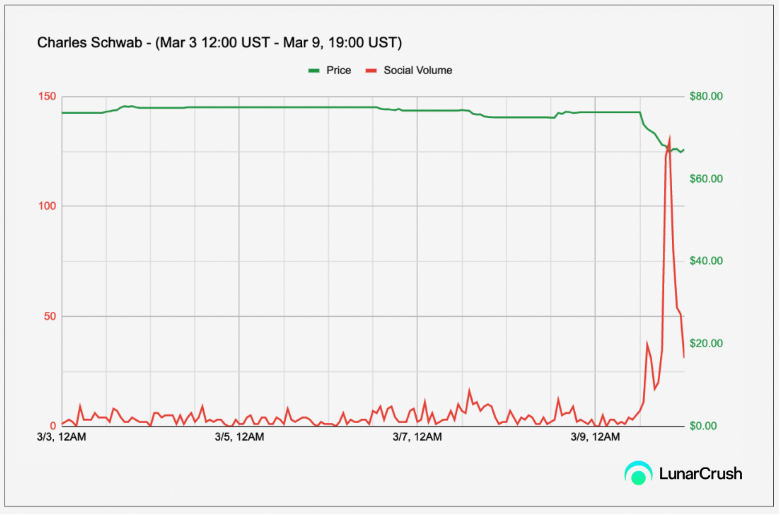Click the green Price legend swatch
Image resolution: width=780 pixels, height=515 pixels.
313,71
